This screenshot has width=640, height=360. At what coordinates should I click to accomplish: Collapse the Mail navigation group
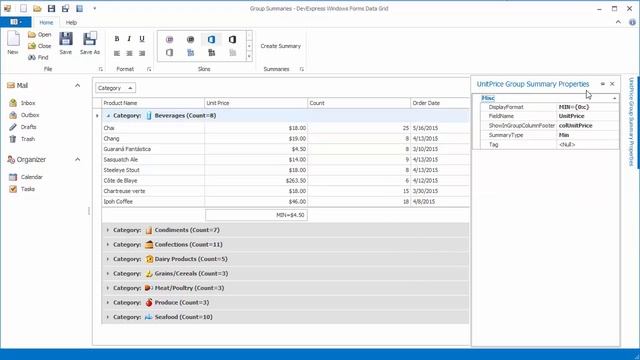(78, 85)
